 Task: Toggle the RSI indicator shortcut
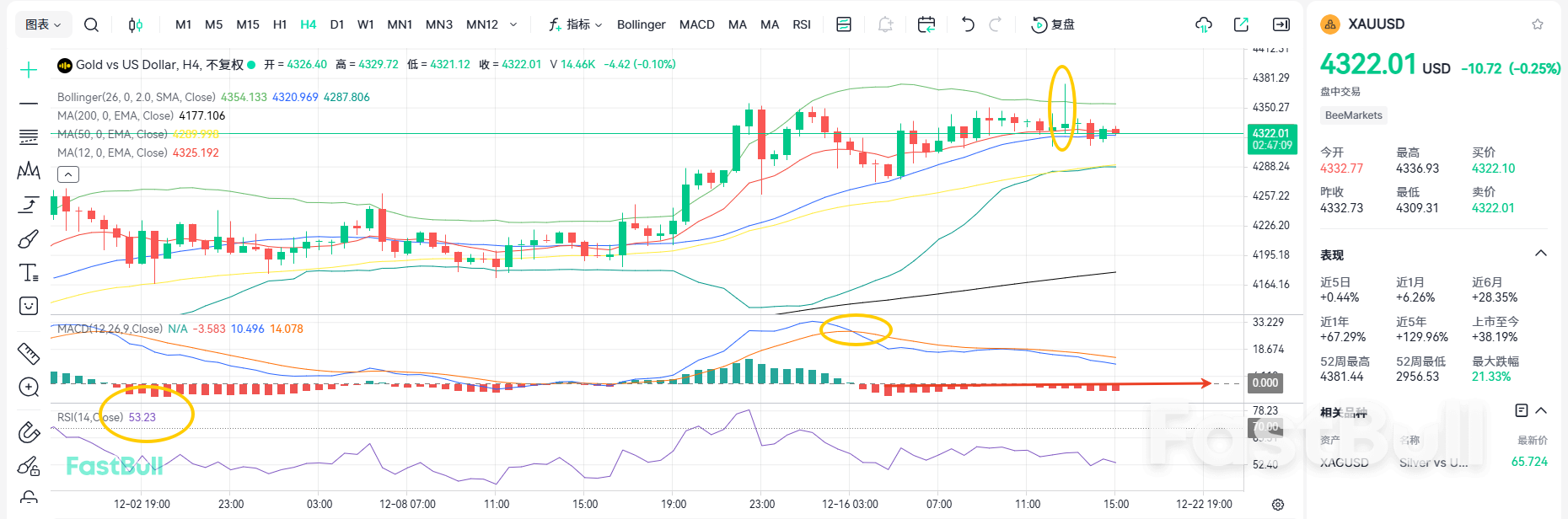pos(802,24)
